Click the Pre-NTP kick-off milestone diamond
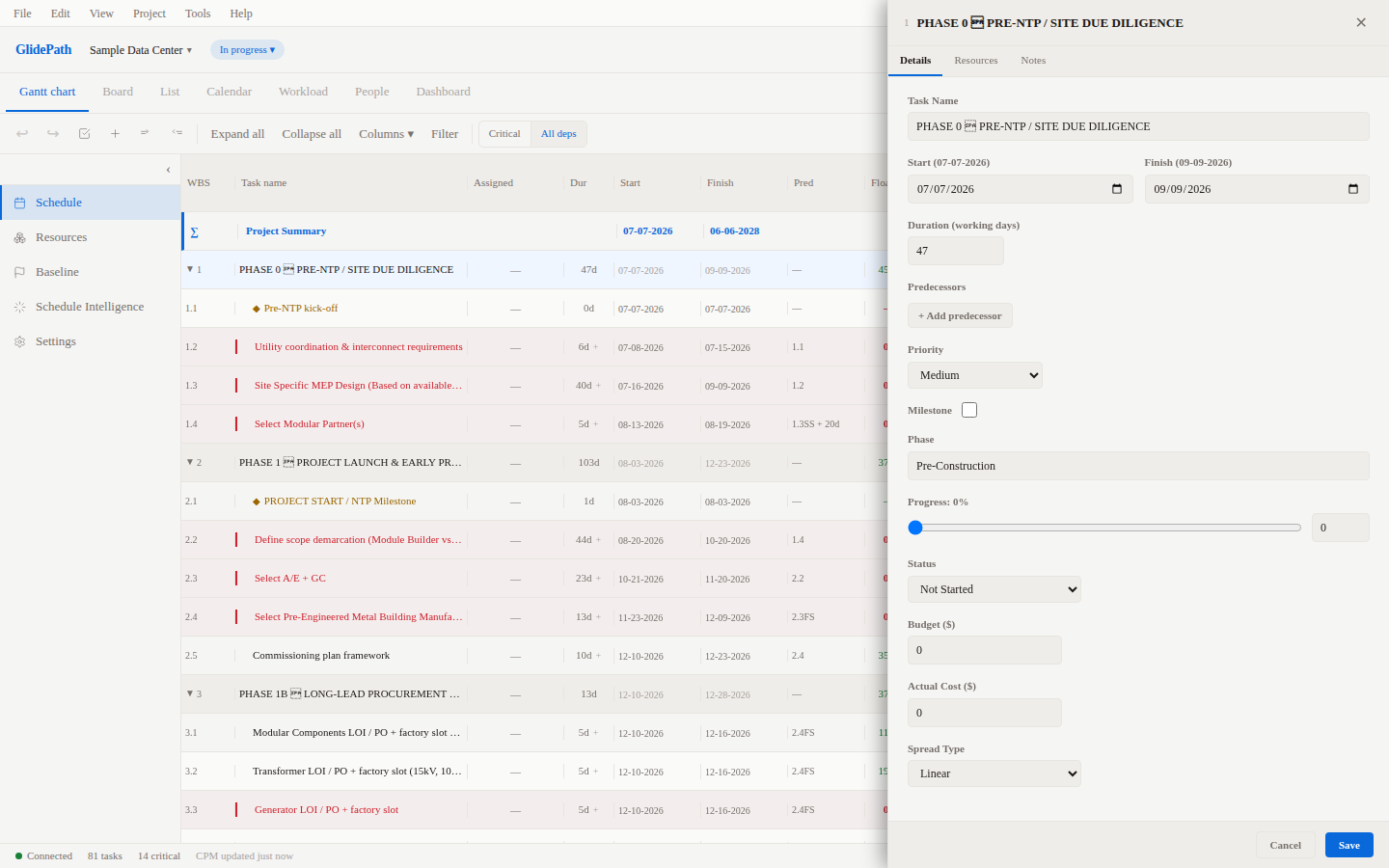The image size is (1389, 868). pyautogui.click(x=257, y=309)
